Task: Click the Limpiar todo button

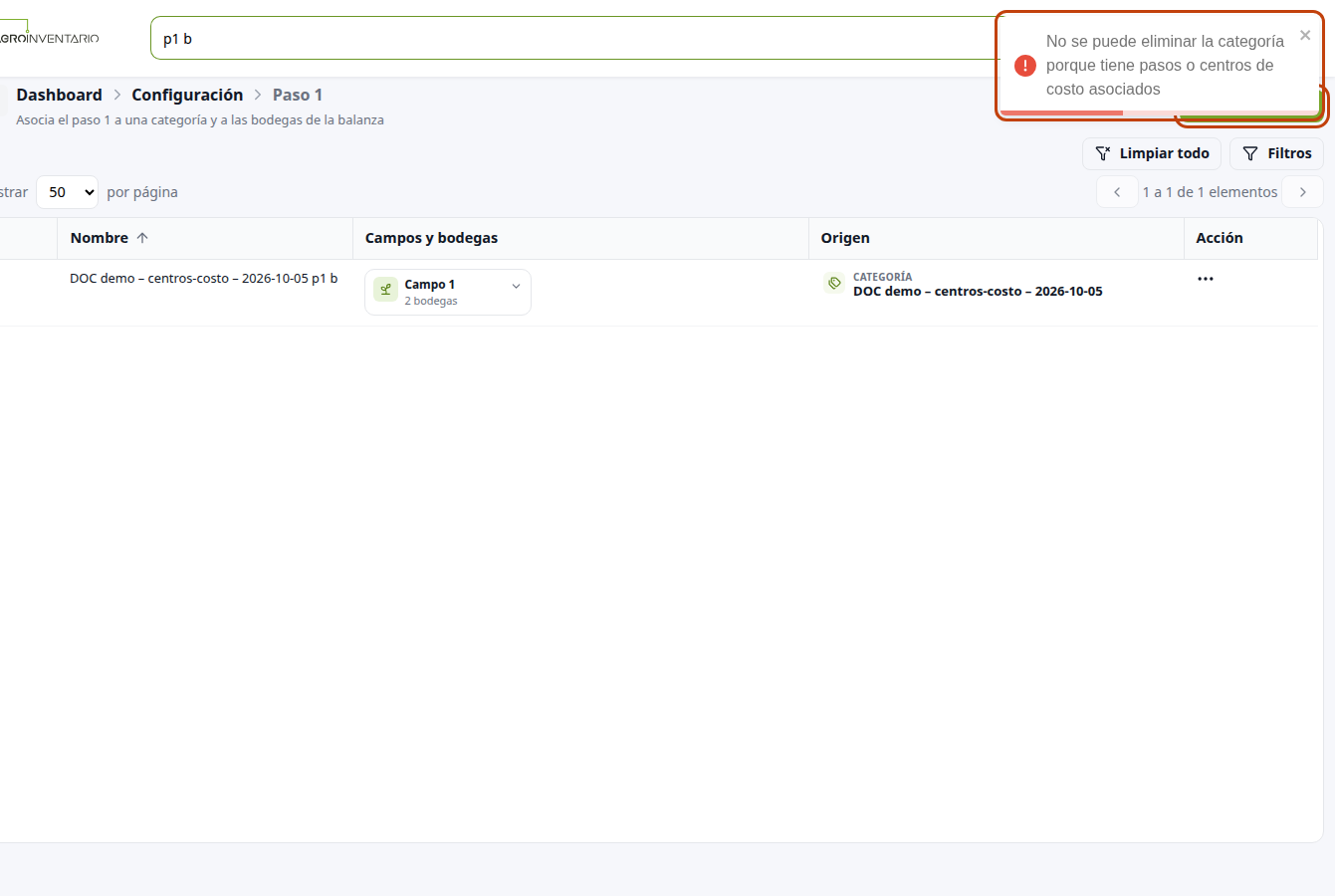Action: pyautogui.click(x=1152, y=153)
